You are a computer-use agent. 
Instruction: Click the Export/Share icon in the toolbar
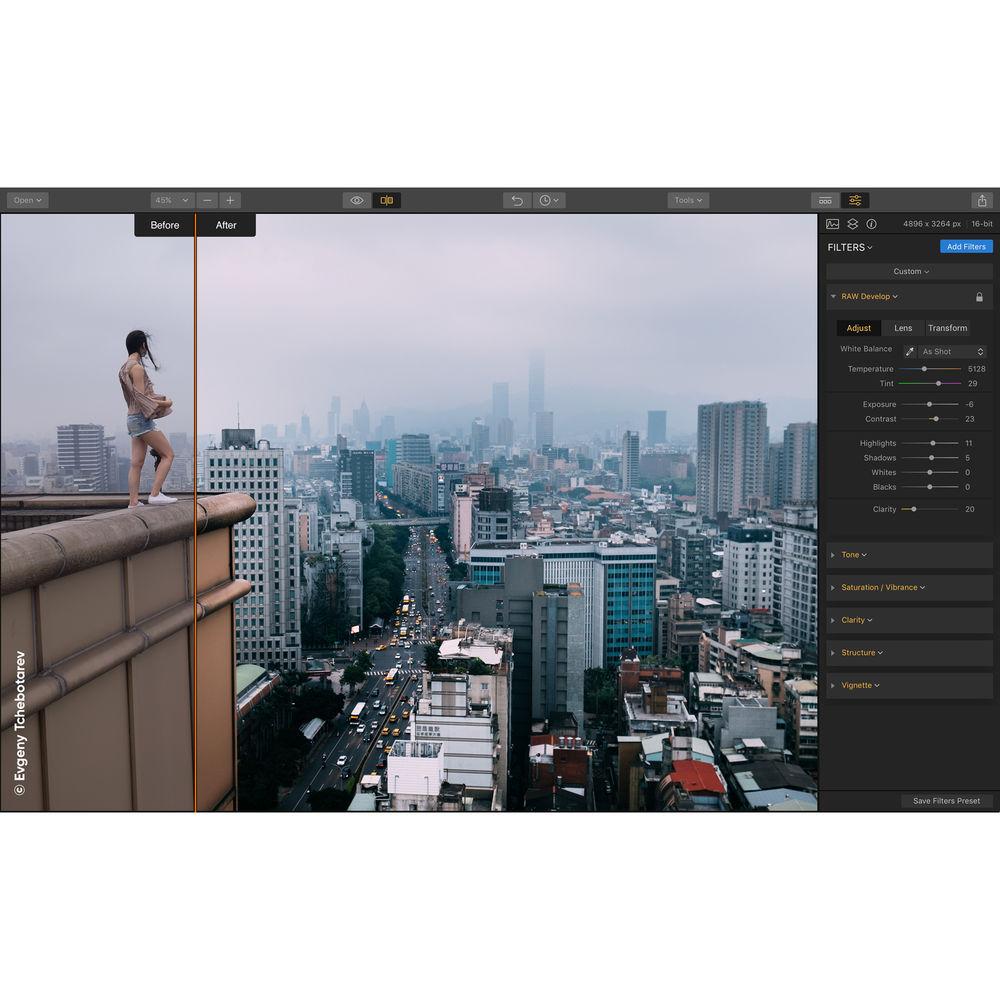coord(983,199)
